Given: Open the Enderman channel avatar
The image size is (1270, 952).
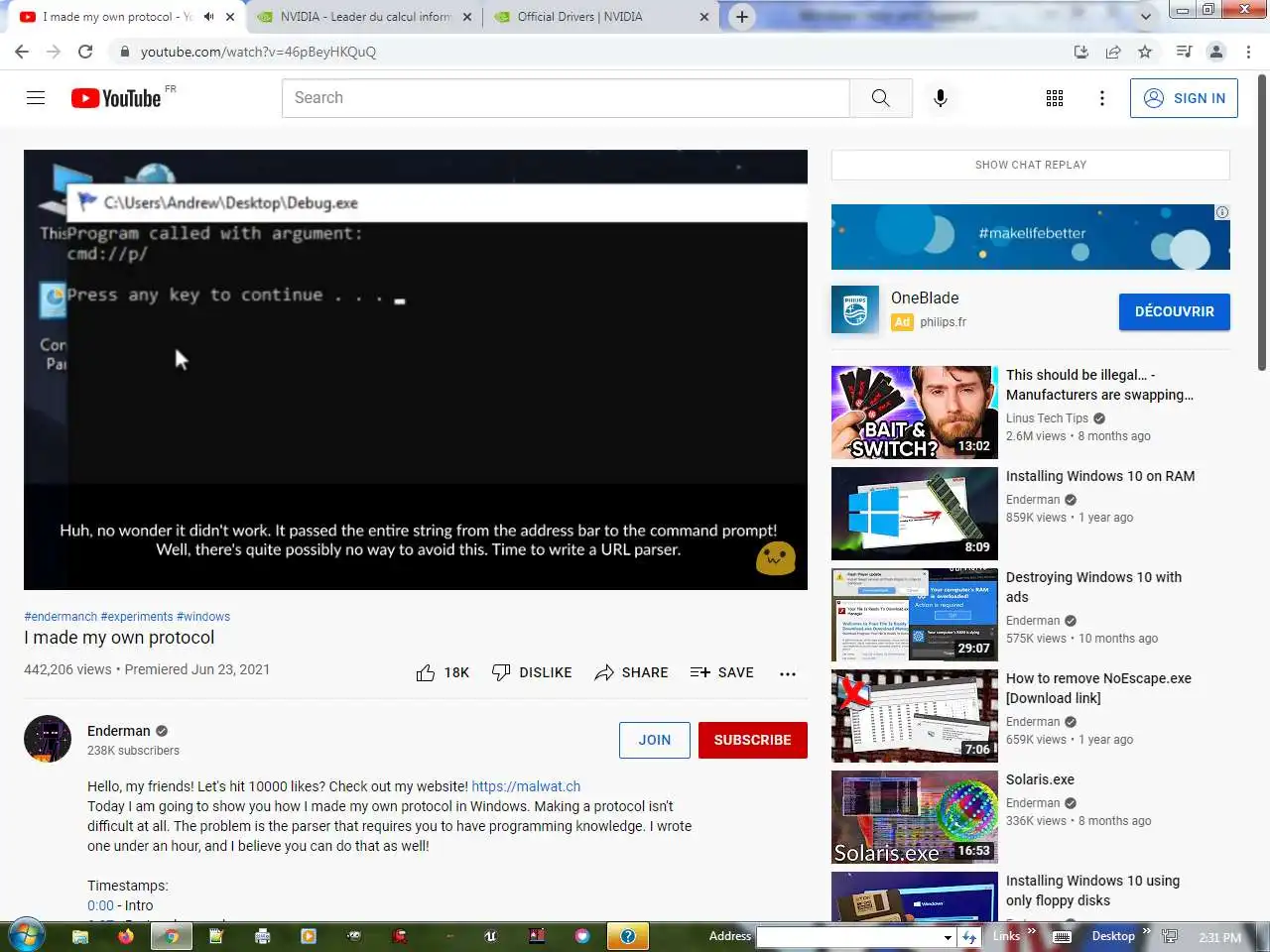Looking at the screenshot, I should pos(48,739).
